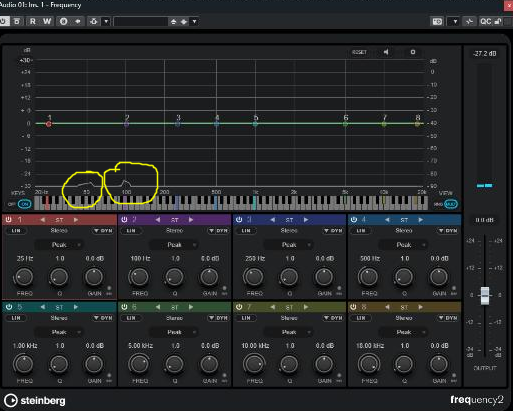
Task: Click band 1 next processing mode arrow
Action: (x=76, y=220)
